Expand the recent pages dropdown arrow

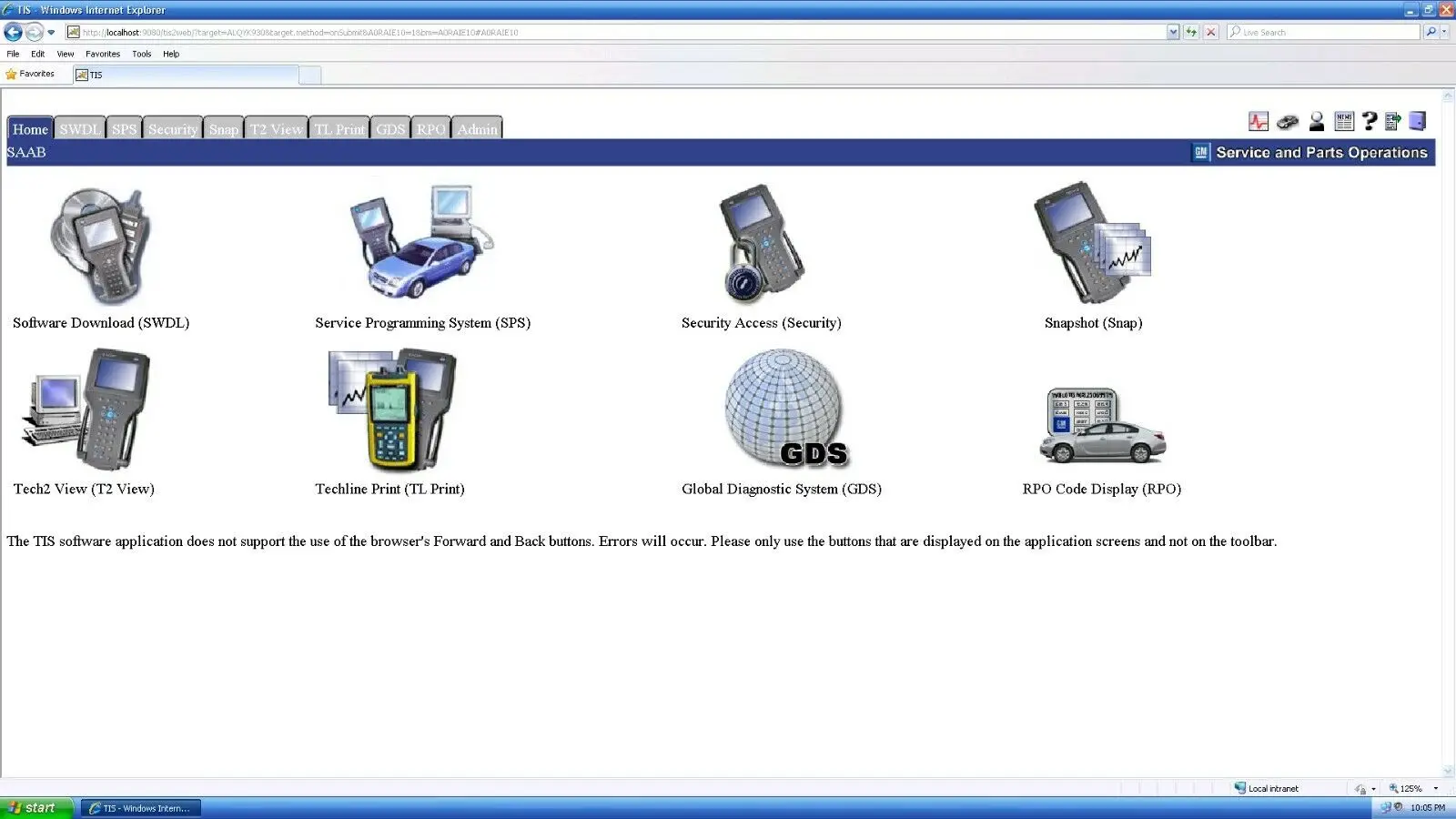(x=51, y=32)
